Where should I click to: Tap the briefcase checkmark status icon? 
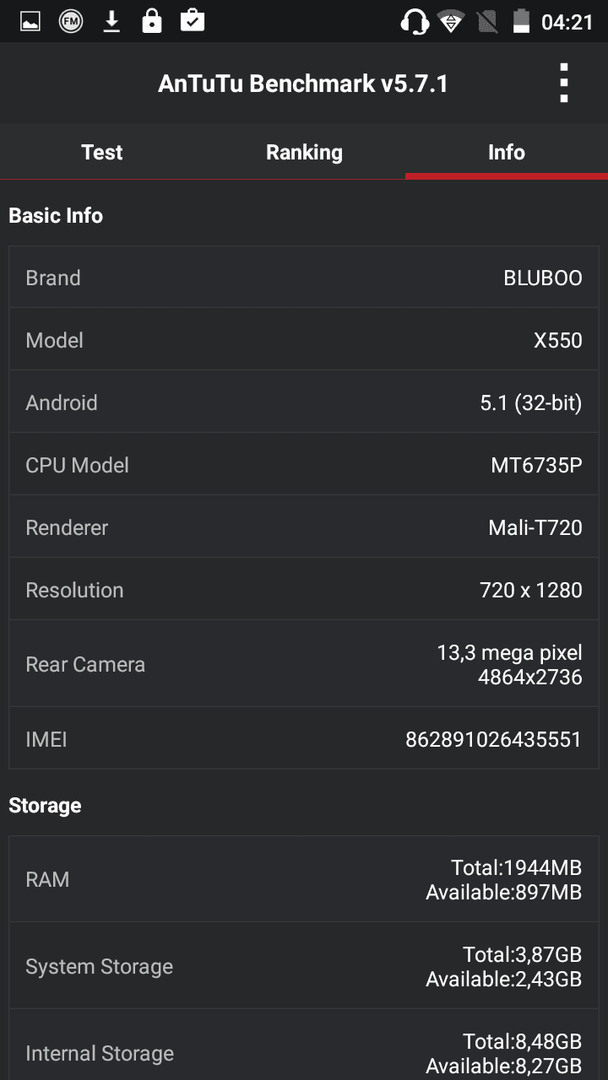(x=192, y=21)
